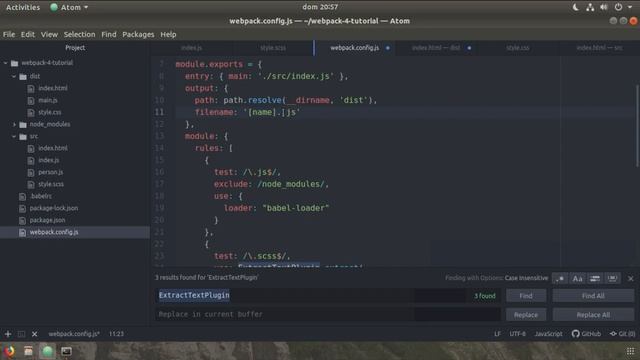The image size is (640, 360).
Task: Open the Help menu
Action: [168, 34]
